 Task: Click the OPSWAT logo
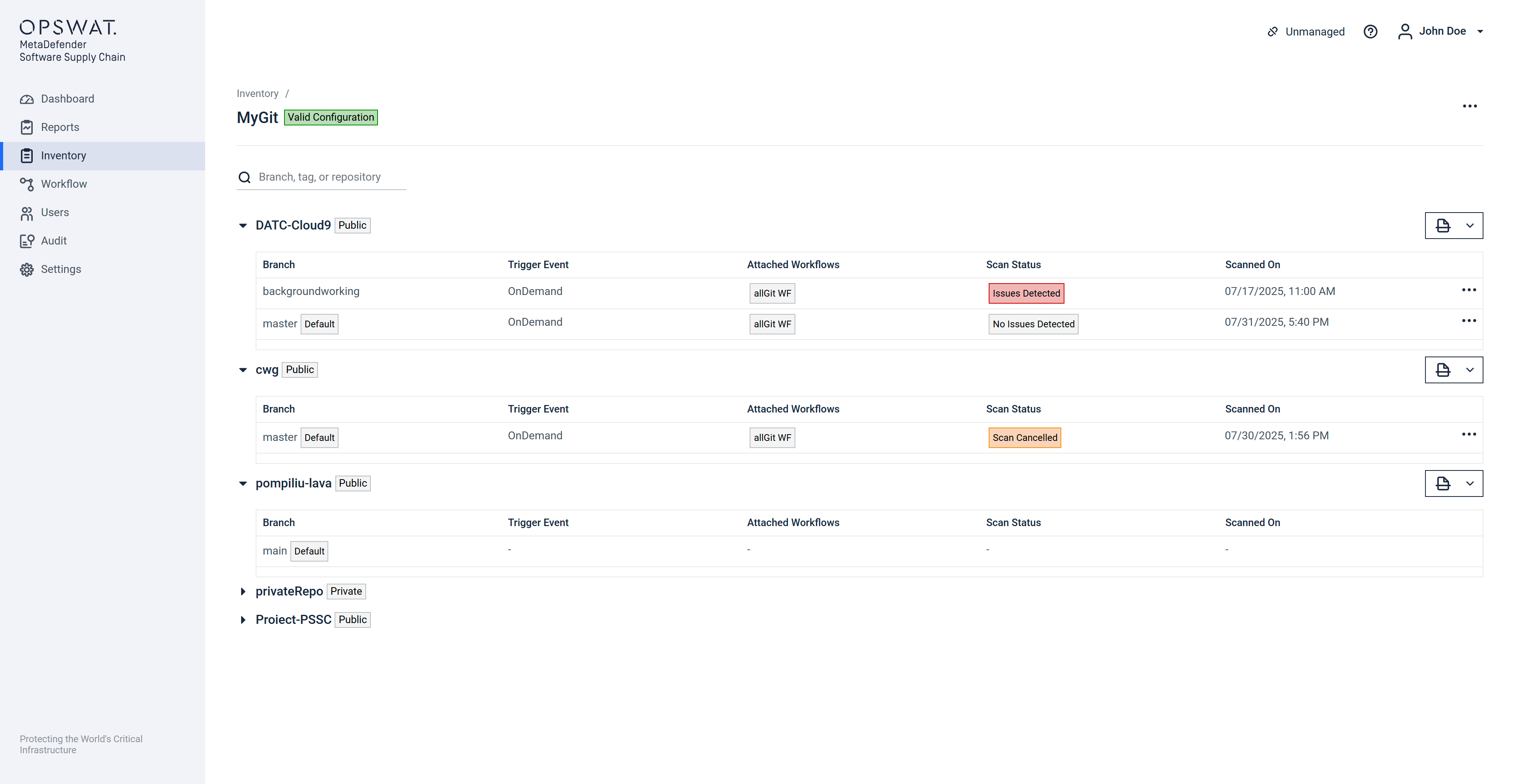(x=67, y=28)
